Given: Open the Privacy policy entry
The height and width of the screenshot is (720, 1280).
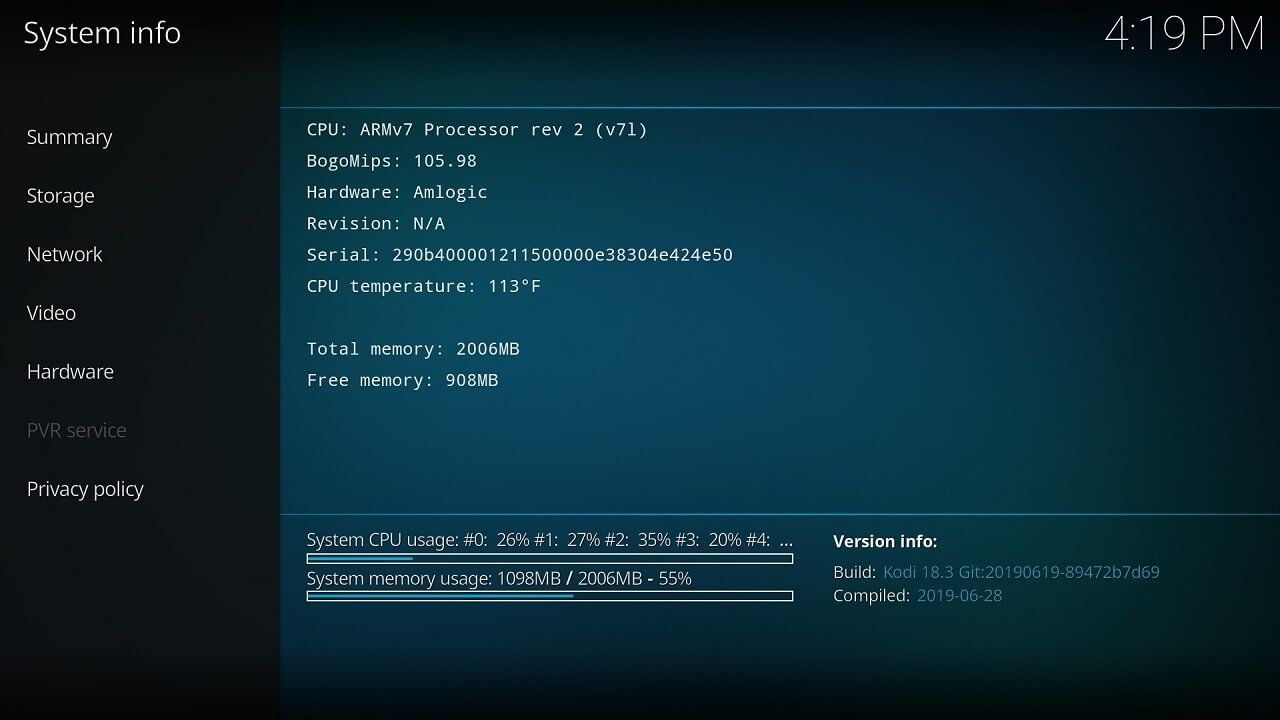Looking at the screenshot, I should (x=85, y=488).
